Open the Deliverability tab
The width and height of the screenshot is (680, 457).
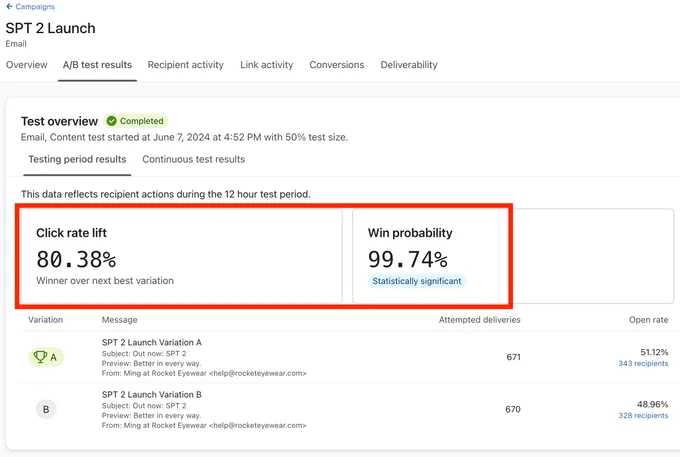coord(409,65)
